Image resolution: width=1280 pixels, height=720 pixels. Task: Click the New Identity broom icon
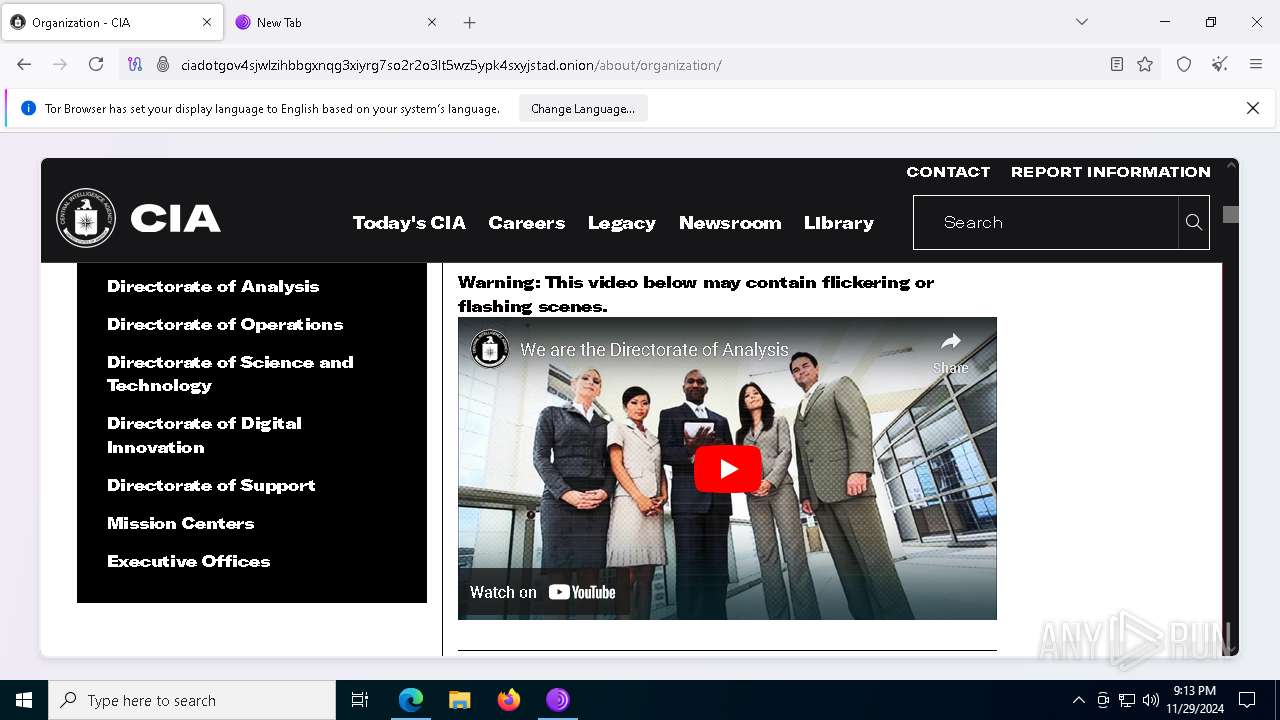pyautogui.click(x=1219, y=64)
